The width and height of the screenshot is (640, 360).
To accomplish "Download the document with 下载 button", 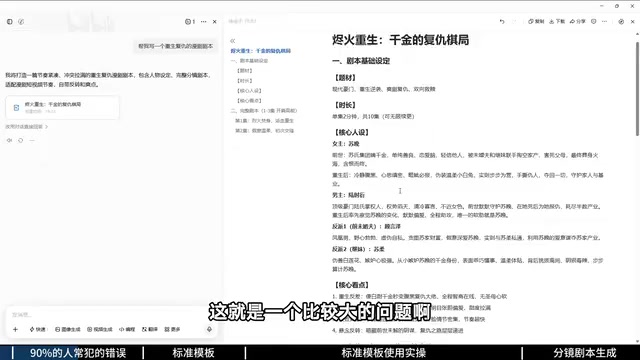I will (557, 22).
